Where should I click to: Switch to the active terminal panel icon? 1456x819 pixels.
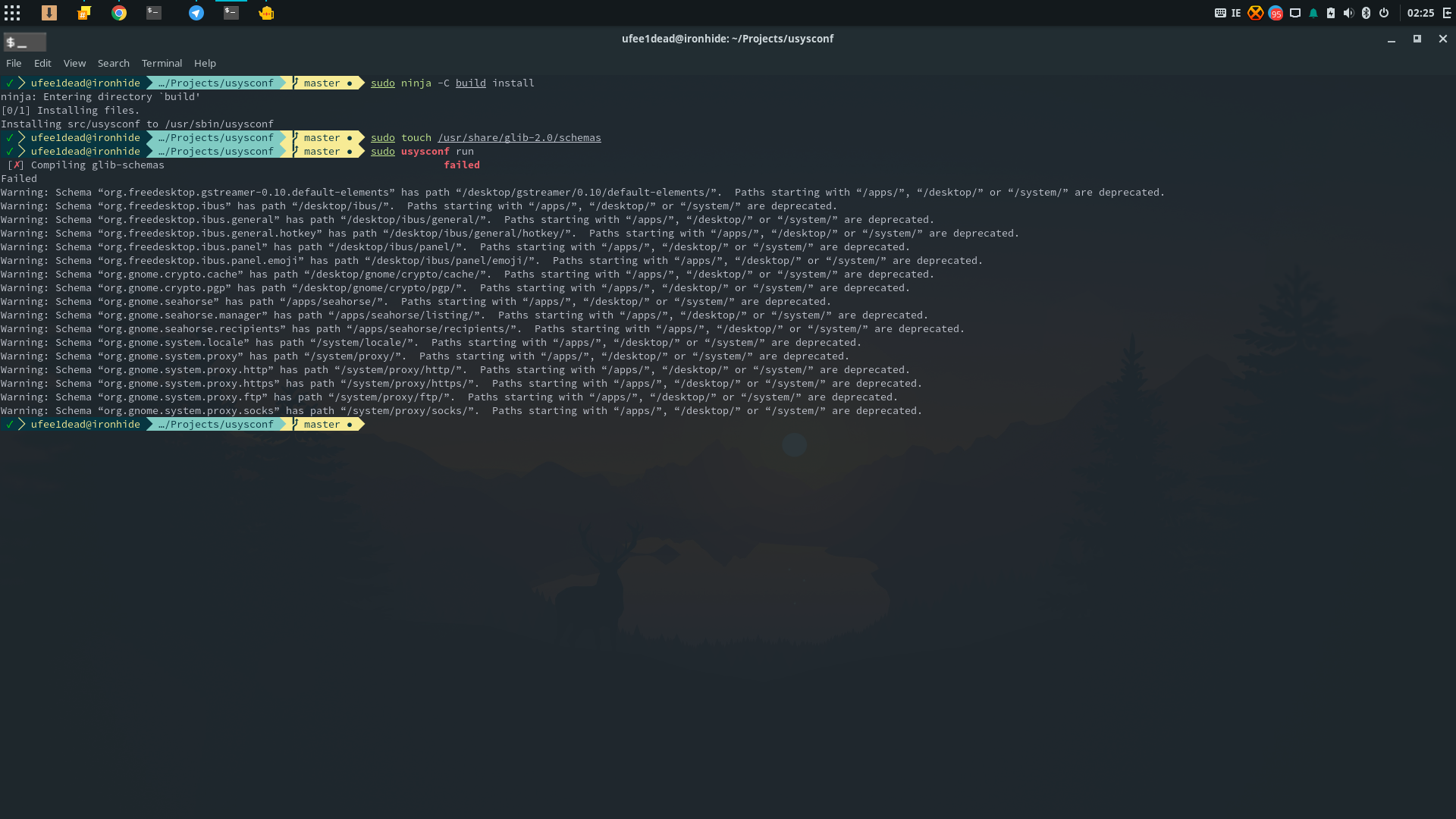coord(231,13)
